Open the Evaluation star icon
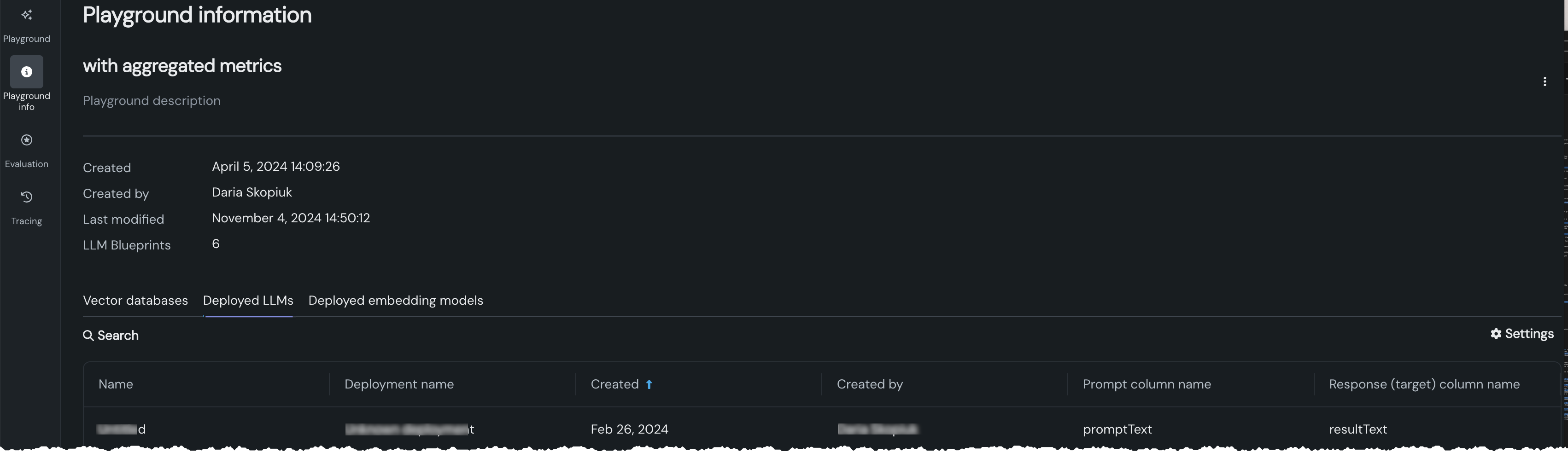 pyautogui.click(x=27, y=140)
